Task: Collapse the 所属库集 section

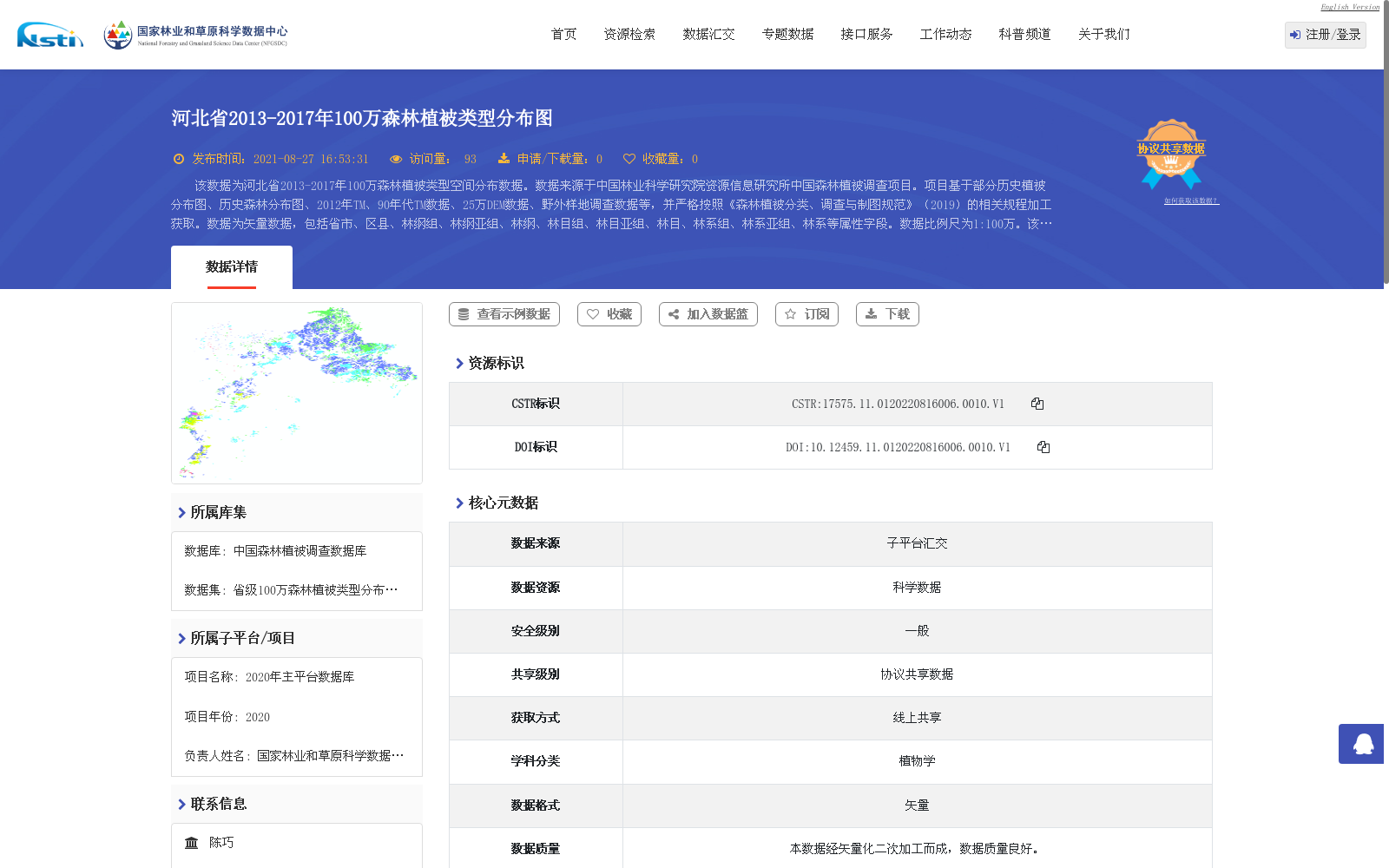Action: [213, 512]
